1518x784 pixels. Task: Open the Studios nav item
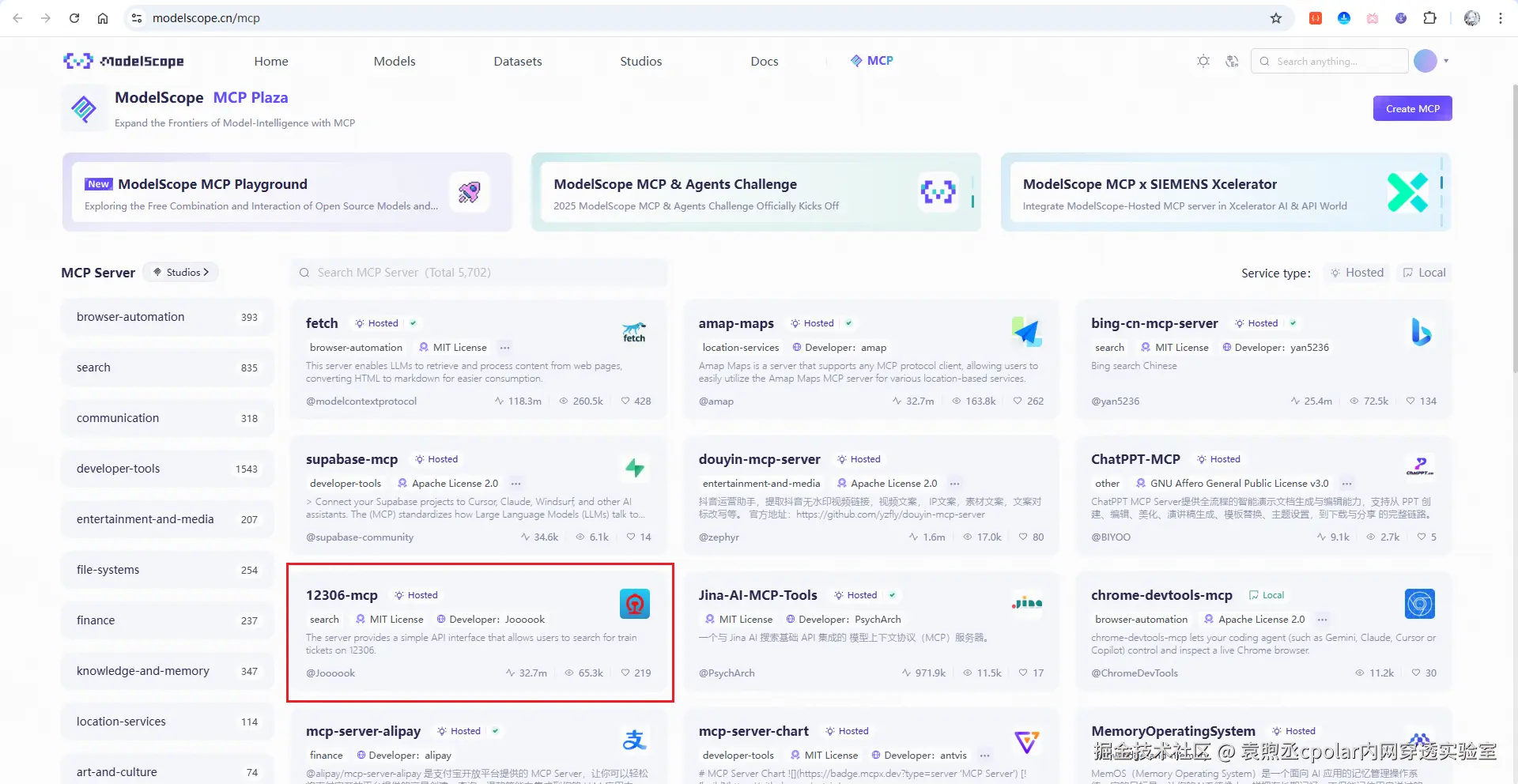(641, 61)
